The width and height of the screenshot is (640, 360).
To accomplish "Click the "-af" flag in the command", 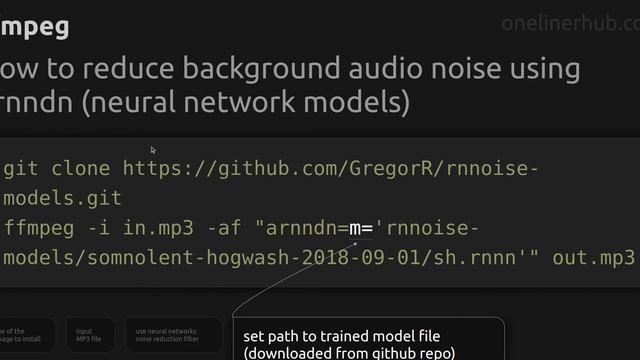I will coord(224,228).
